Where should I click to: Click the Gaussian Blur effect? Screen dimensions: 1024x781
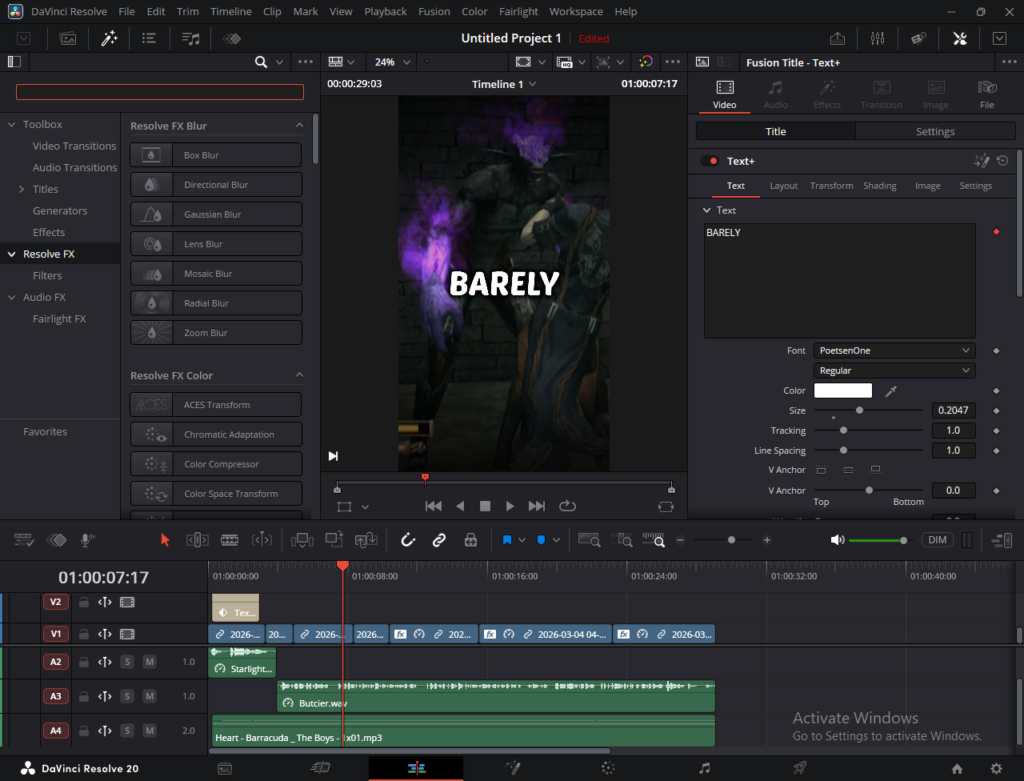pos(216,214)
